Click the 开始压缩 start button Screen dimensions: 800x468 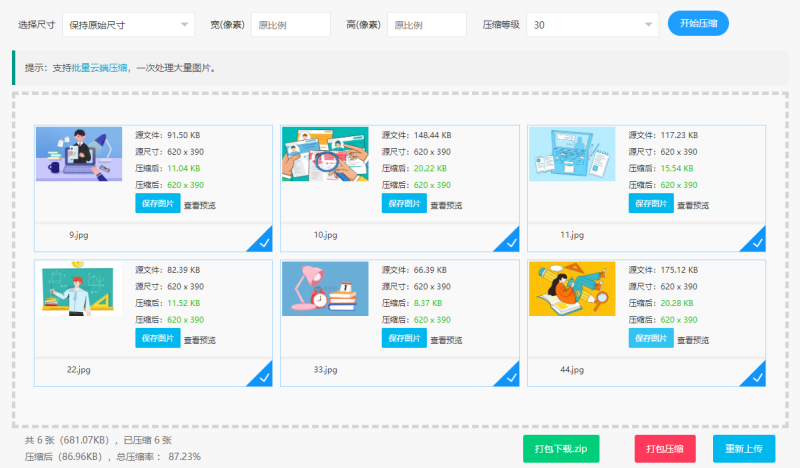[x=698, y=23]
